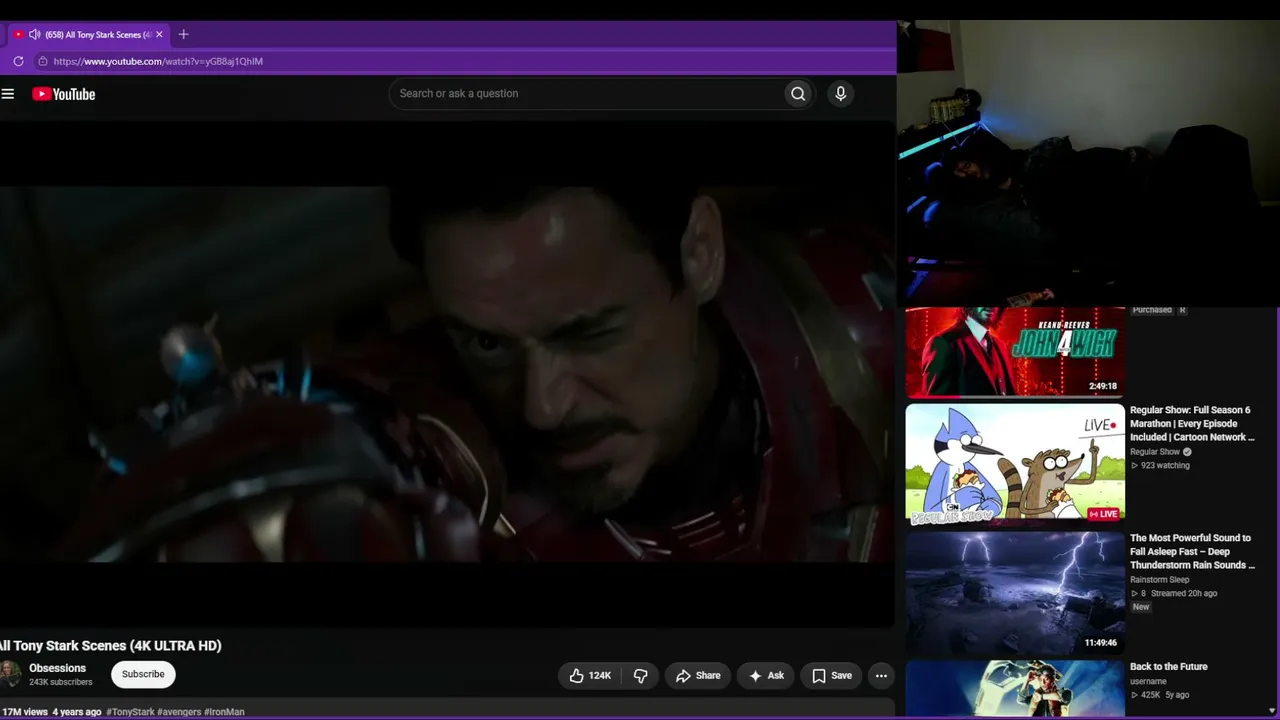Visit the Regular Show channel name
1280x720 pixels.
coord(1155,452)
